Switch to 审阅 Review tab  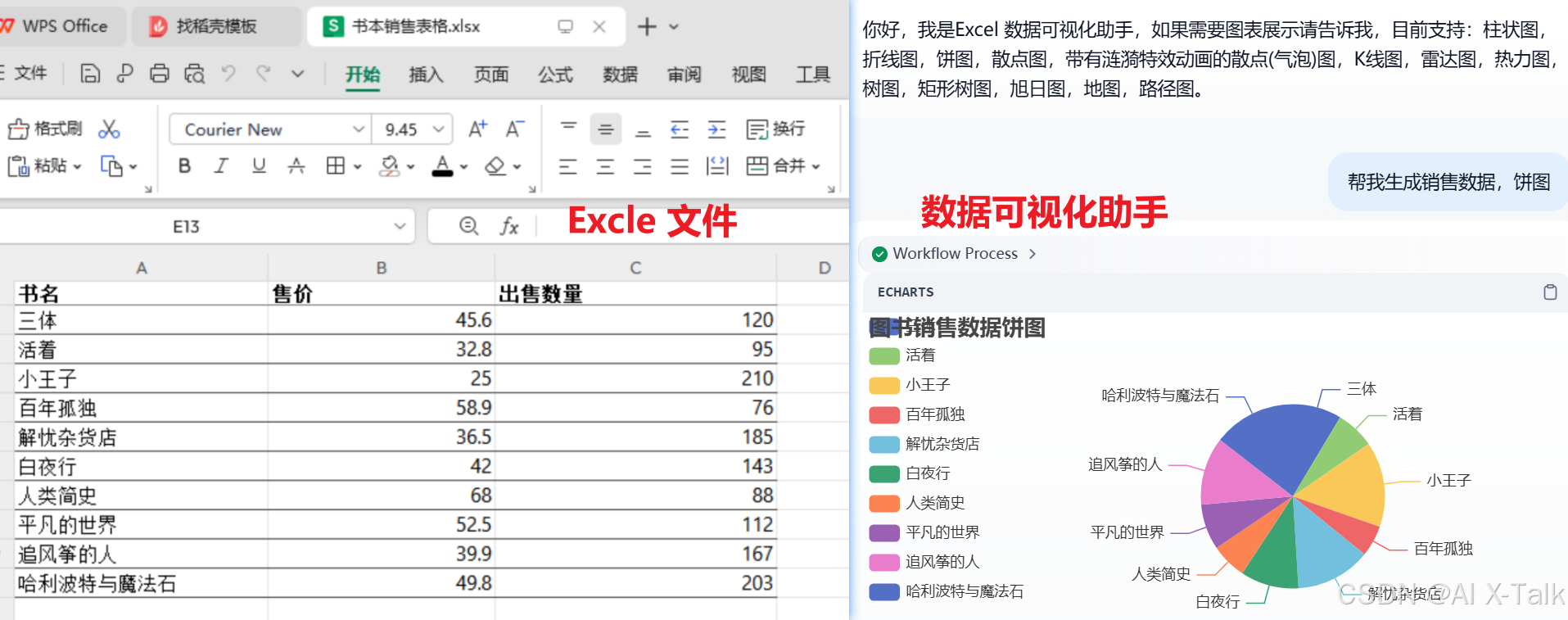click(x=684, y=75)
